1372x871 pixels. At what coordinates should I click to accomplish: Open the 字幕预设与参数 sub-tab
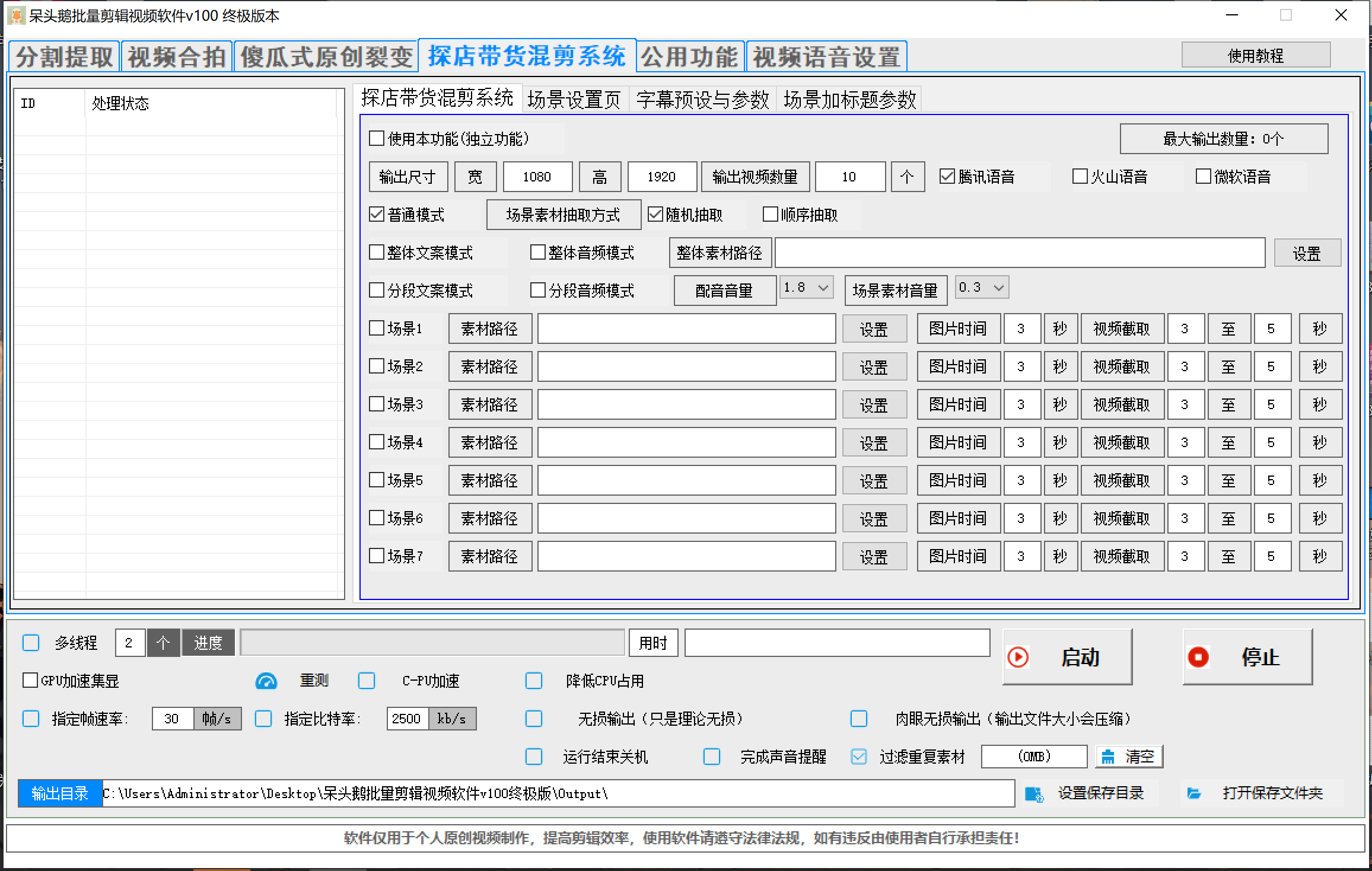(702, 100)
